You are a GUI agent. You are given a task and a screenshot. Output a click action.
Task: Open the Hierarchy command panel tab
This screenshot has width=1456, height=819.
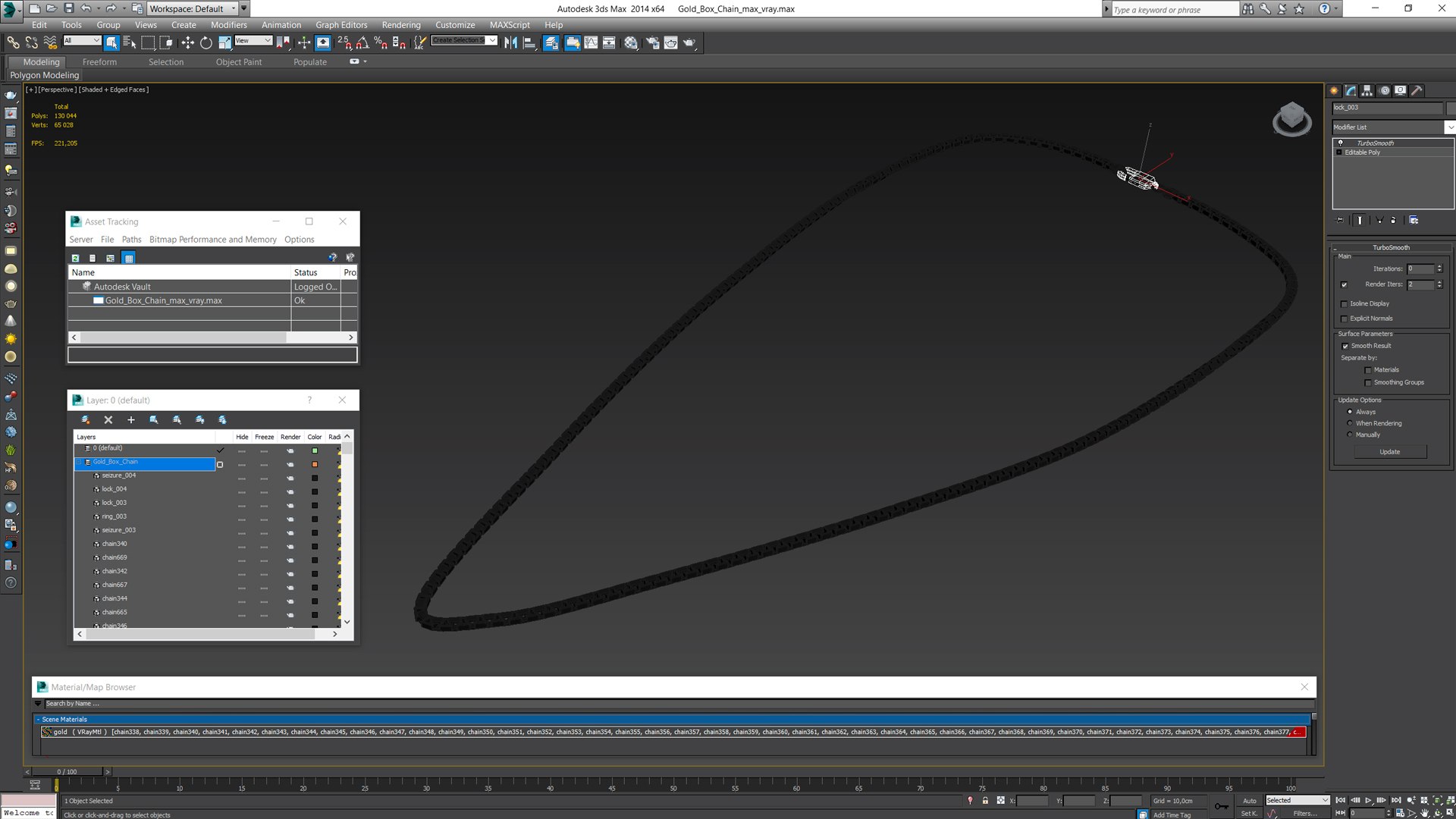[1367, 90]
